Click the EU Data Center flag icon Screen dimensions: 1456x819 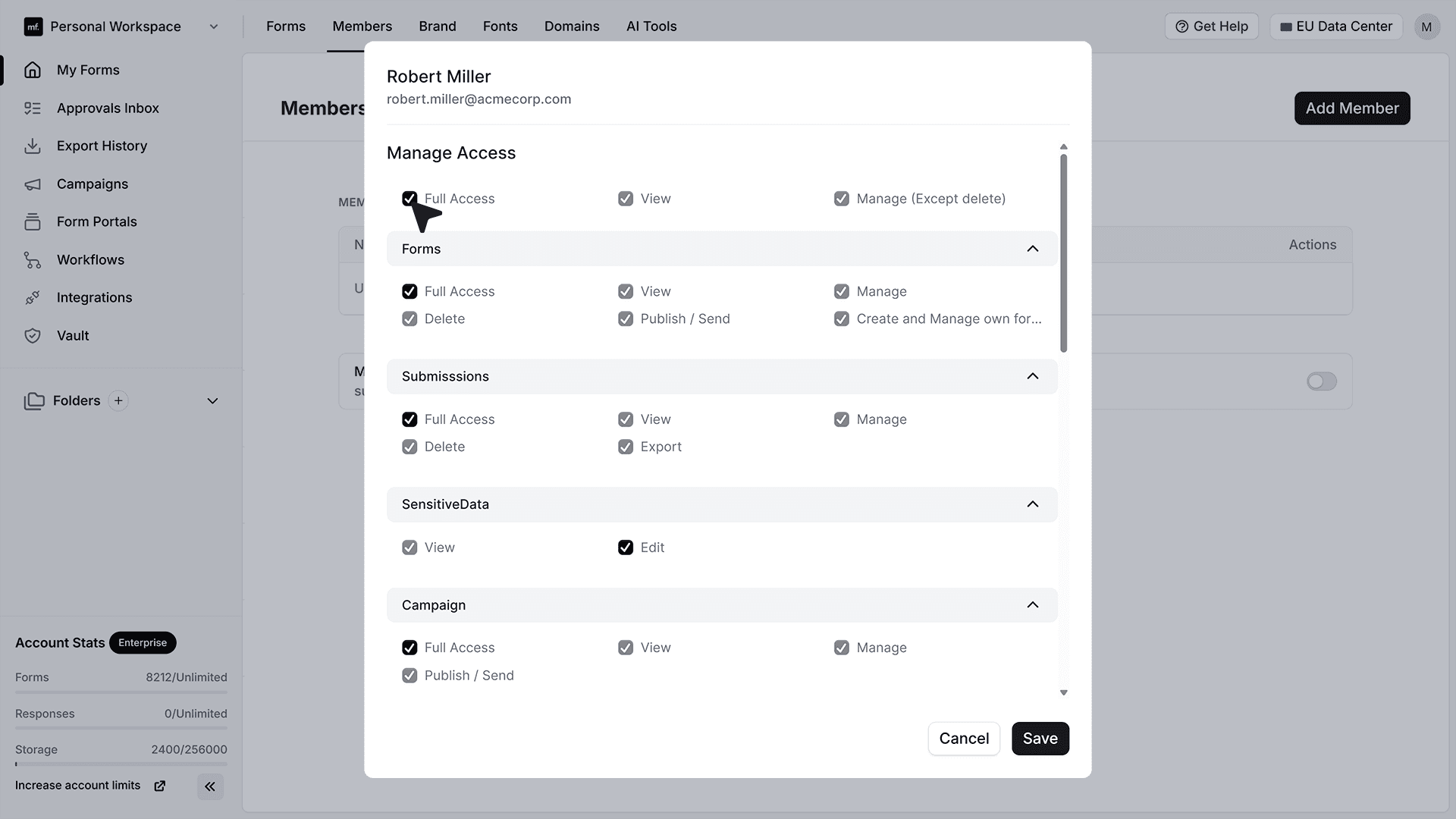1286,27
